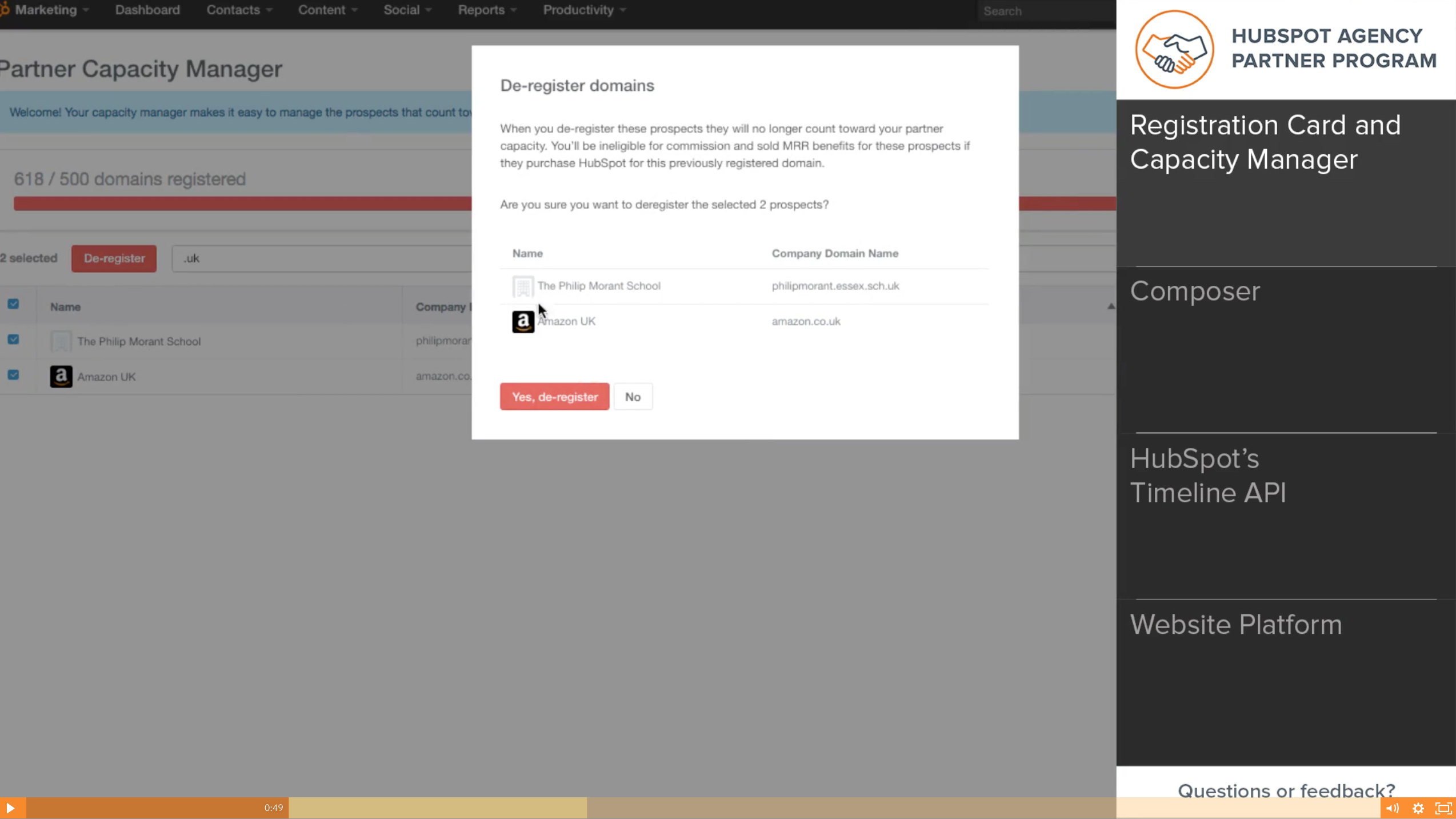Open HubSpot's Timeline API chapter
Image resolution: width=1456 pixels, height=819 pixels.
coord(1285,516)
